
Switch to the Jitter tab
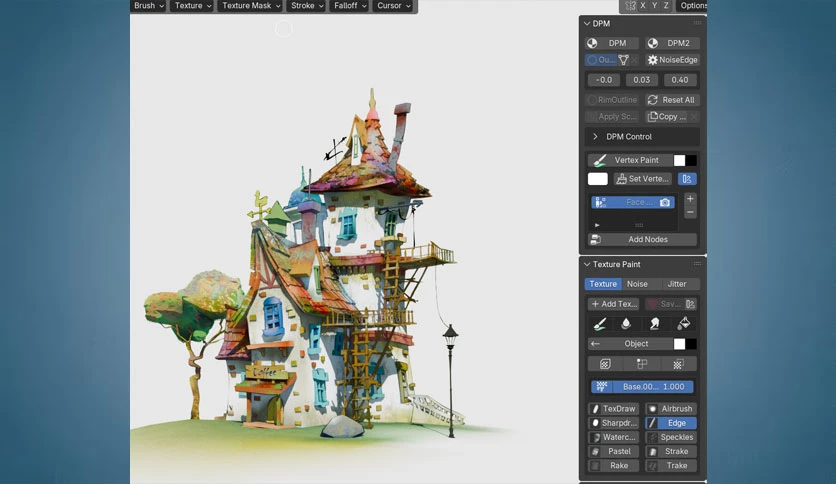tap(677, 284)
